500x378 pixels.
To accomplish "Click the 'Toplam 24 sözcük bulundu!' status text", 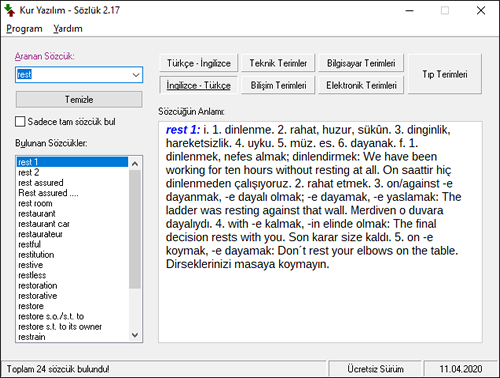I will (58, 369).
